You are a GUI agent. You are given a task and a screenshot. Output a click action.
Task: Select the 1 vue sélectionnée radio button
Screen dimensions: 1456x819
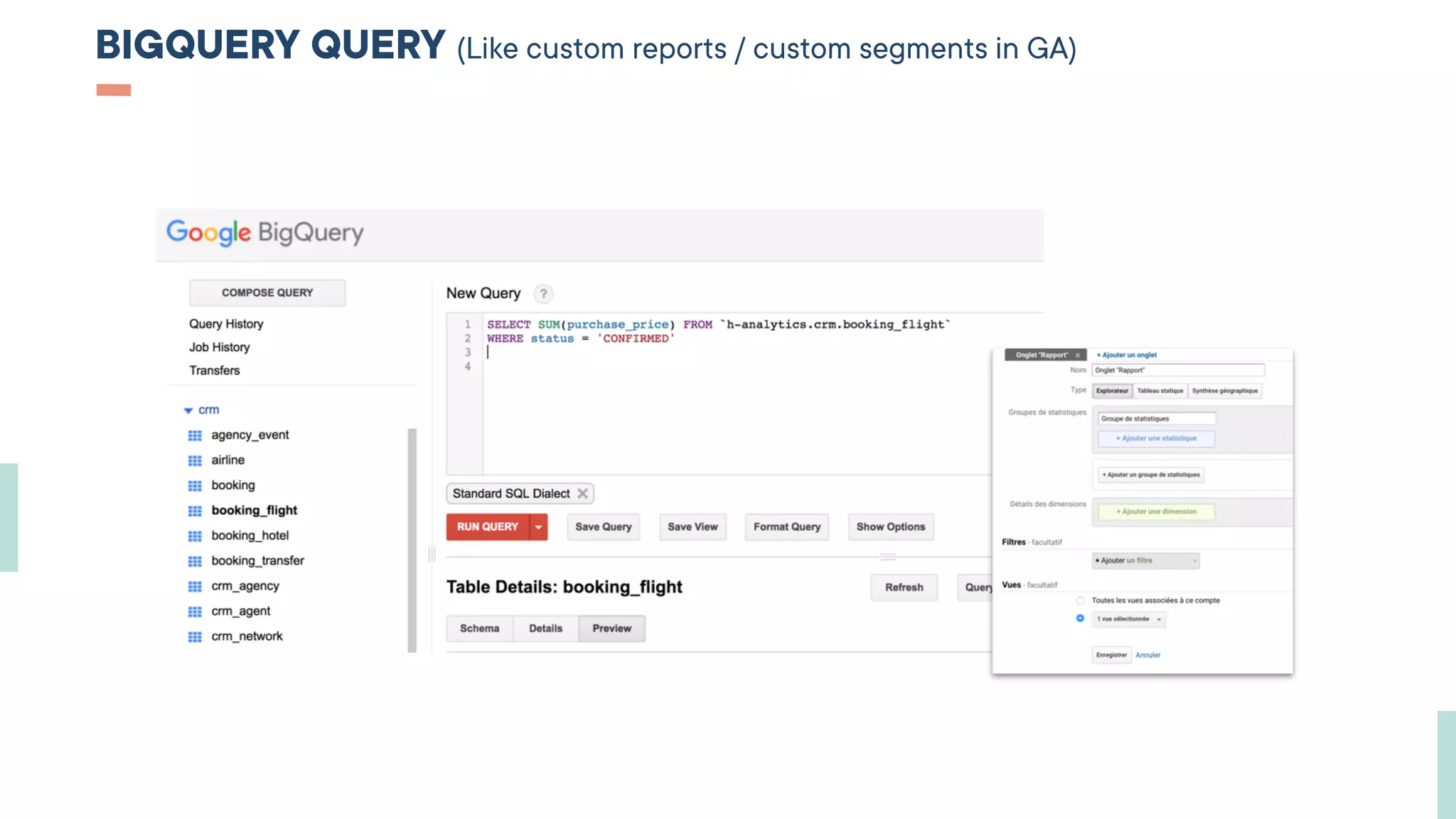point(1080,619)
